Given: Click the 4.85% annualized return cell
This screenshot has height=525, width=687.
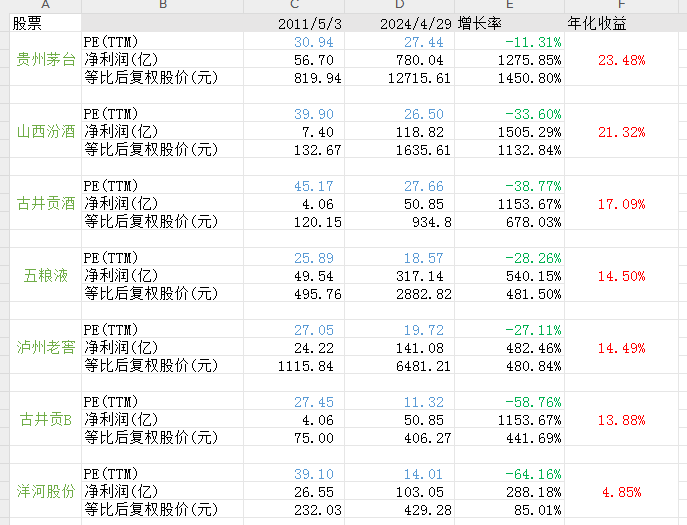Looking at the screenshot, I should [621, 491].
